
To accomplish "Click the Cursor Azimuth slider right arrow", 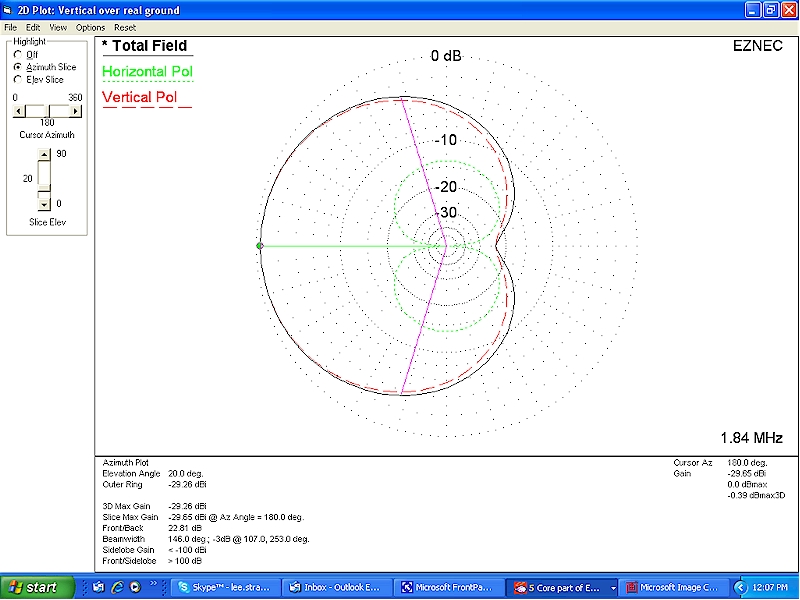I will [76, 110].
